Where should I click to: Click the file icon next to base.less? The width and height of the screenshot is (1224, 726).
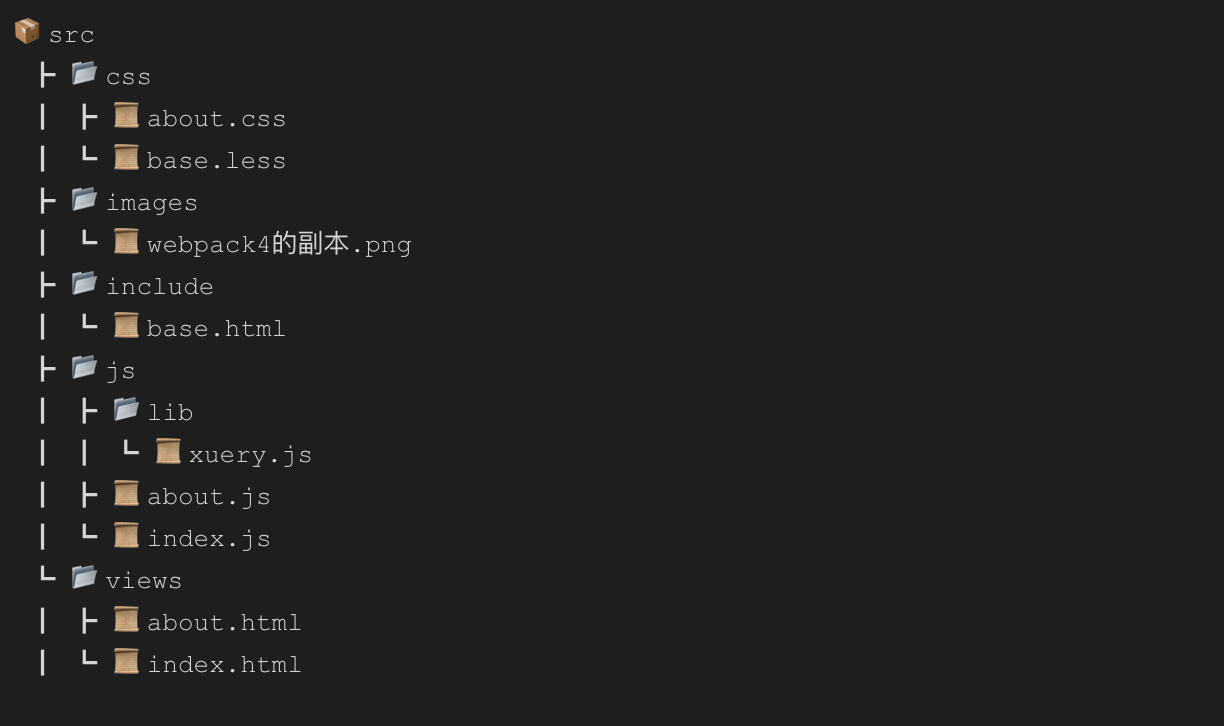[126, 158]
